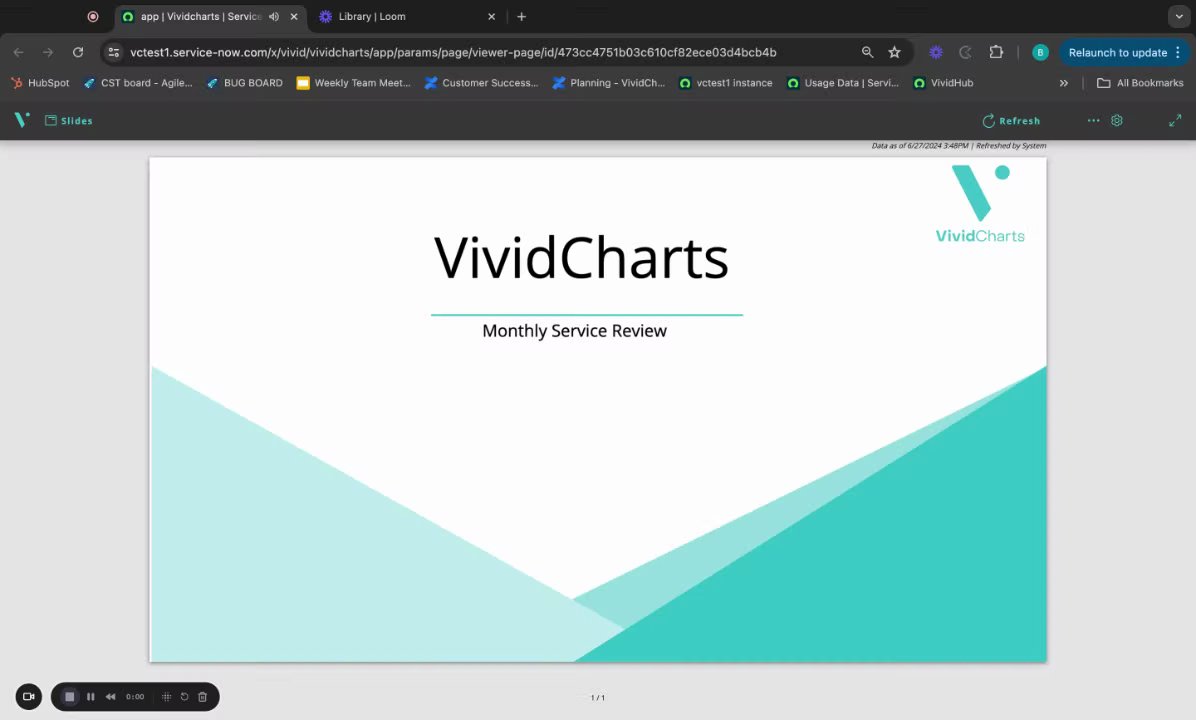
Task: Reload the current page
Action: pos(78,52)
